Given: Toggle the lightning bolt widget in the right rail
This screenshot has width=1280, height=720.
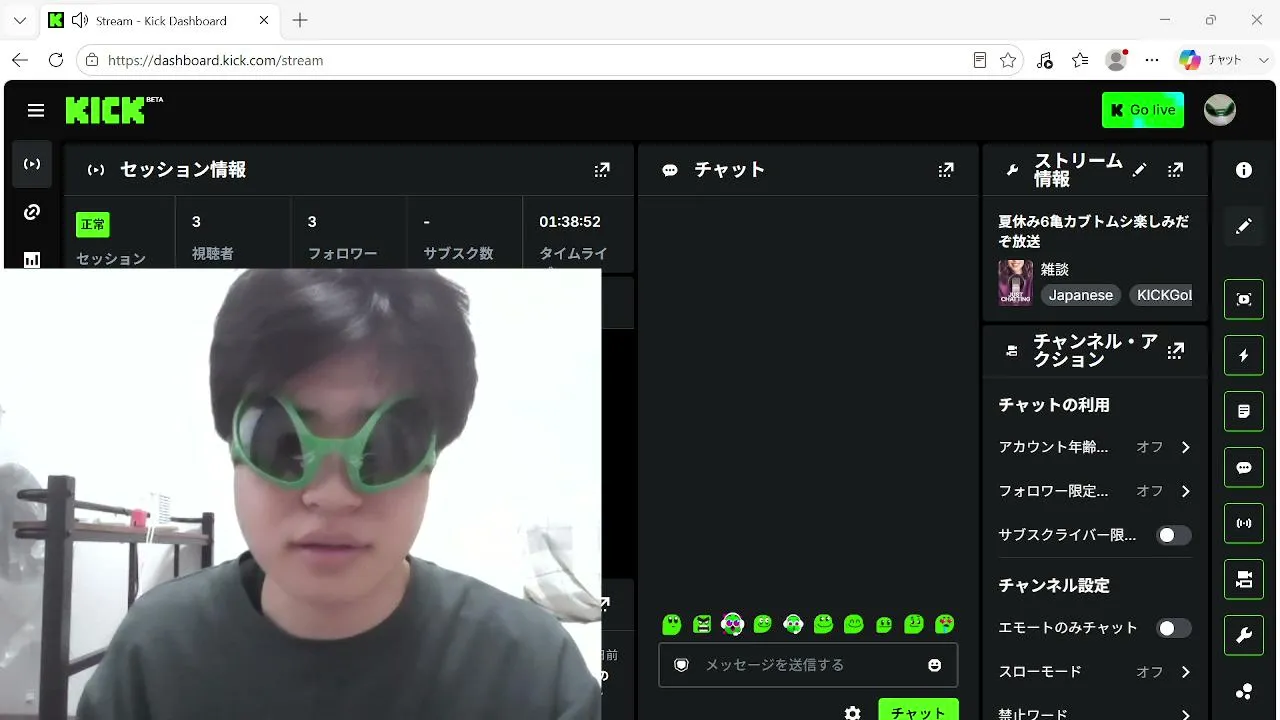Looking at the screenshot, I should [x=1244, y=355].
